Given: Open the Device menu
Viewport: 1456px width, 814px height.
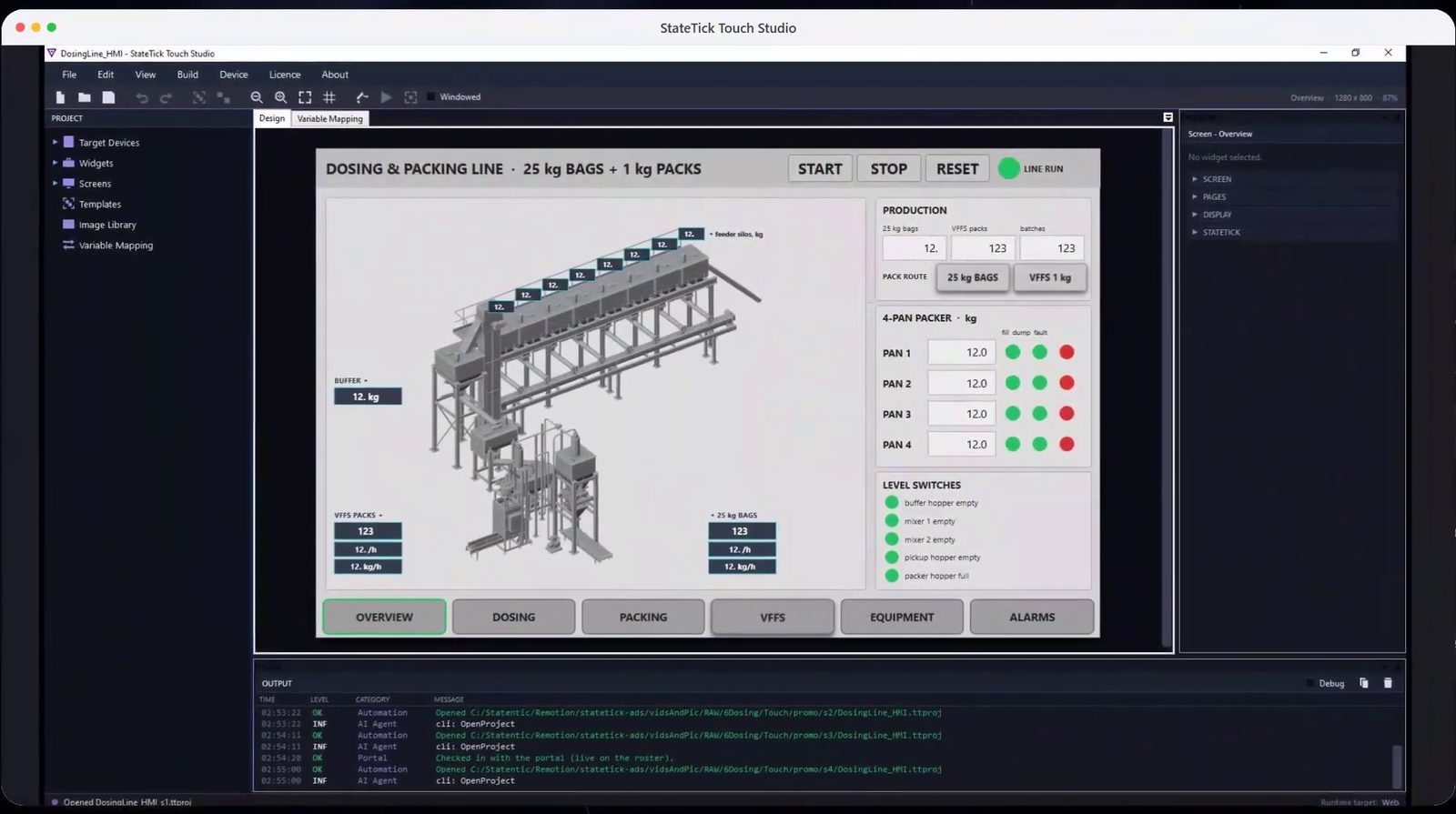Looking at the screenshot, I should point(234,75).
